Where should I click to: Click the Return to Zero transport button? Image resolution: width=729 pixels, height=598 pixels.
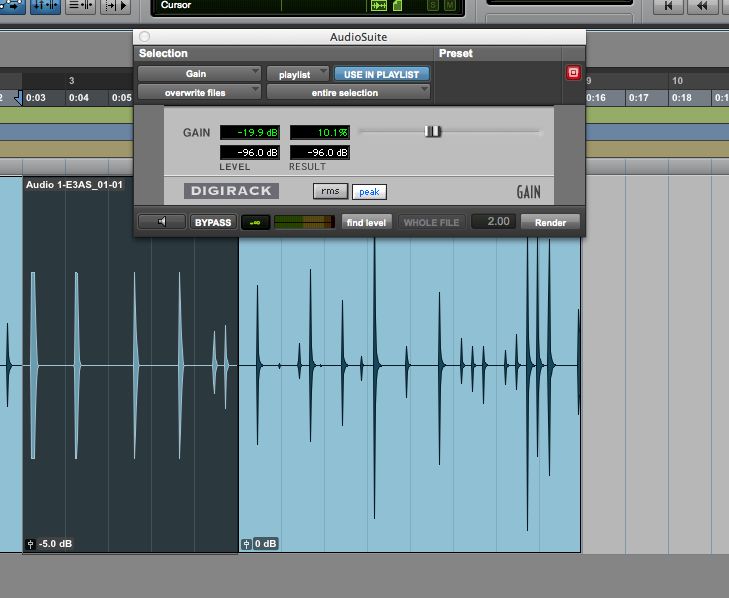point(669,6)
